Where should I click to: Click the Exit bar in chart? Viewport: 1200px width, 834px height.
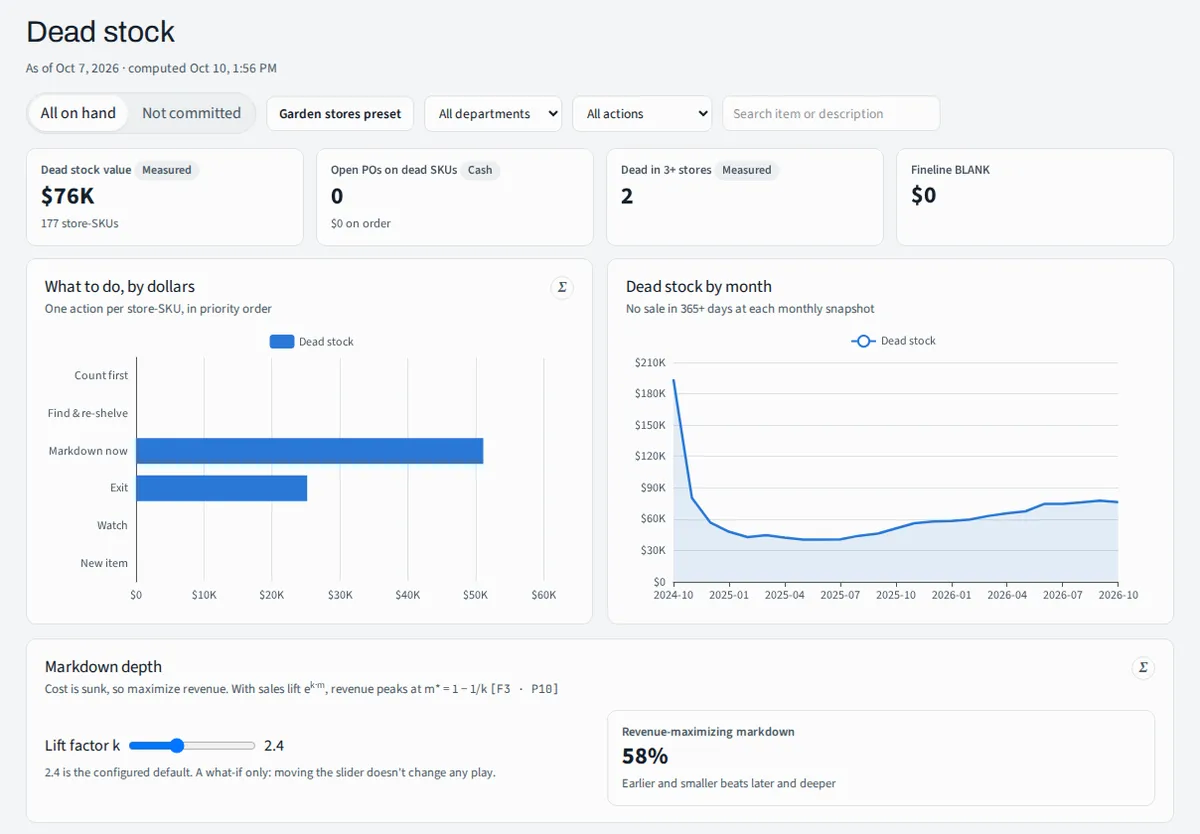coord(222,488)
